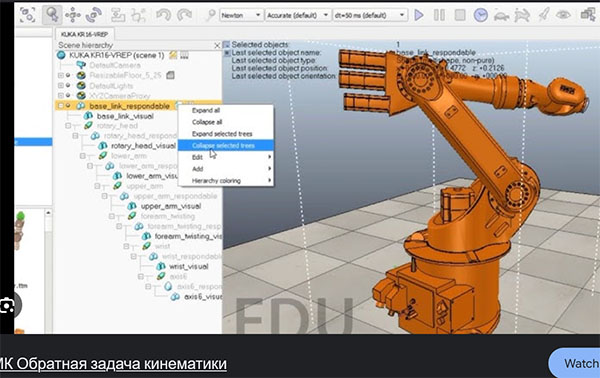Close the Scene hierarchy panel
The height and width of the screenshot is (378, 600).
click(217, 46)
